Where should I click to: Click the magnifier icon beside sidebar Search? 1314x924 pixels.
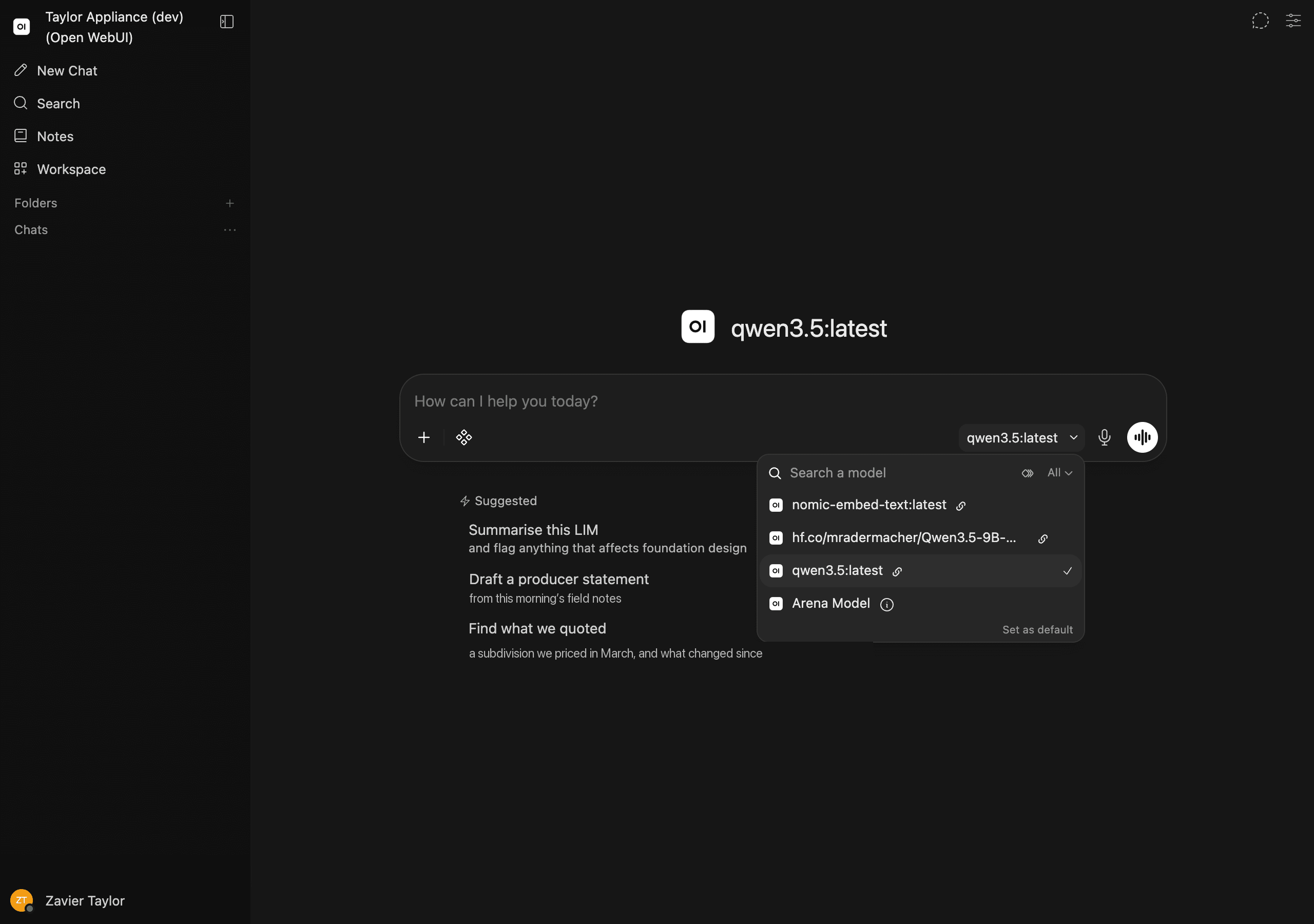coord(21,103)
